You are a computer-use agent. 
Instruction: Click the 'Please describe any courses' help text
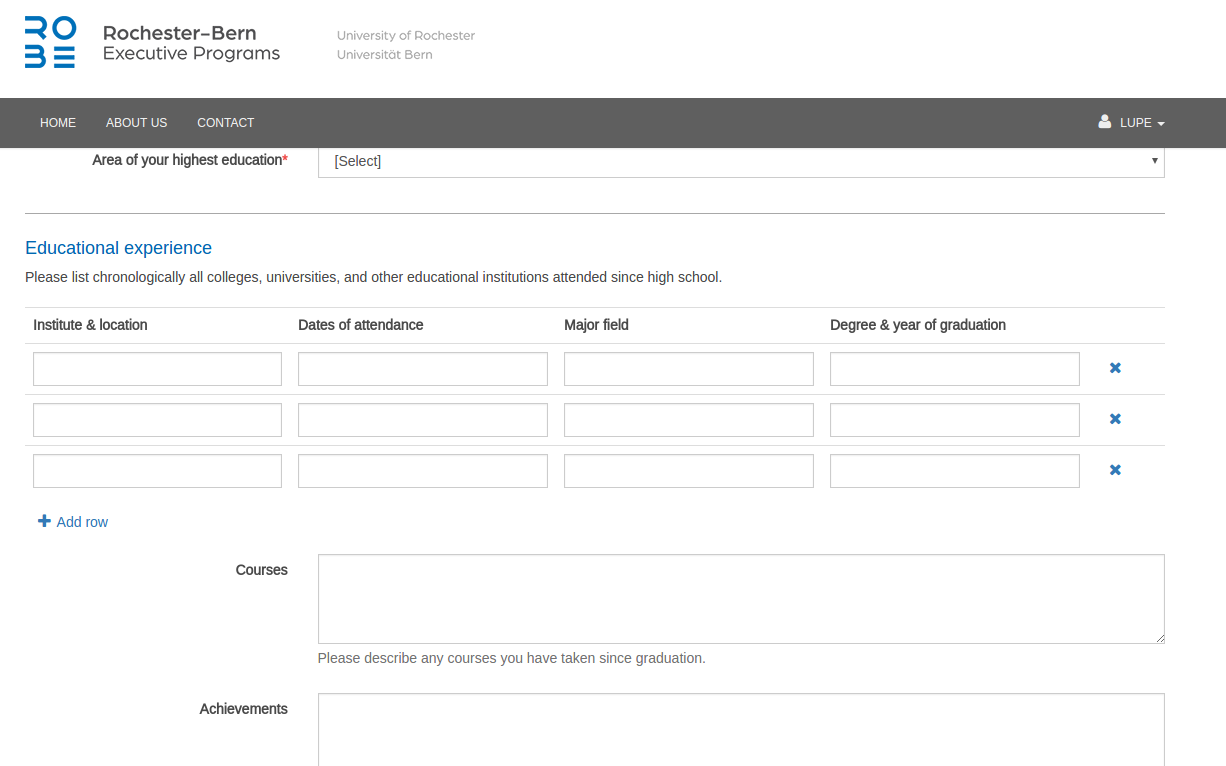click(x=512, y=658)
